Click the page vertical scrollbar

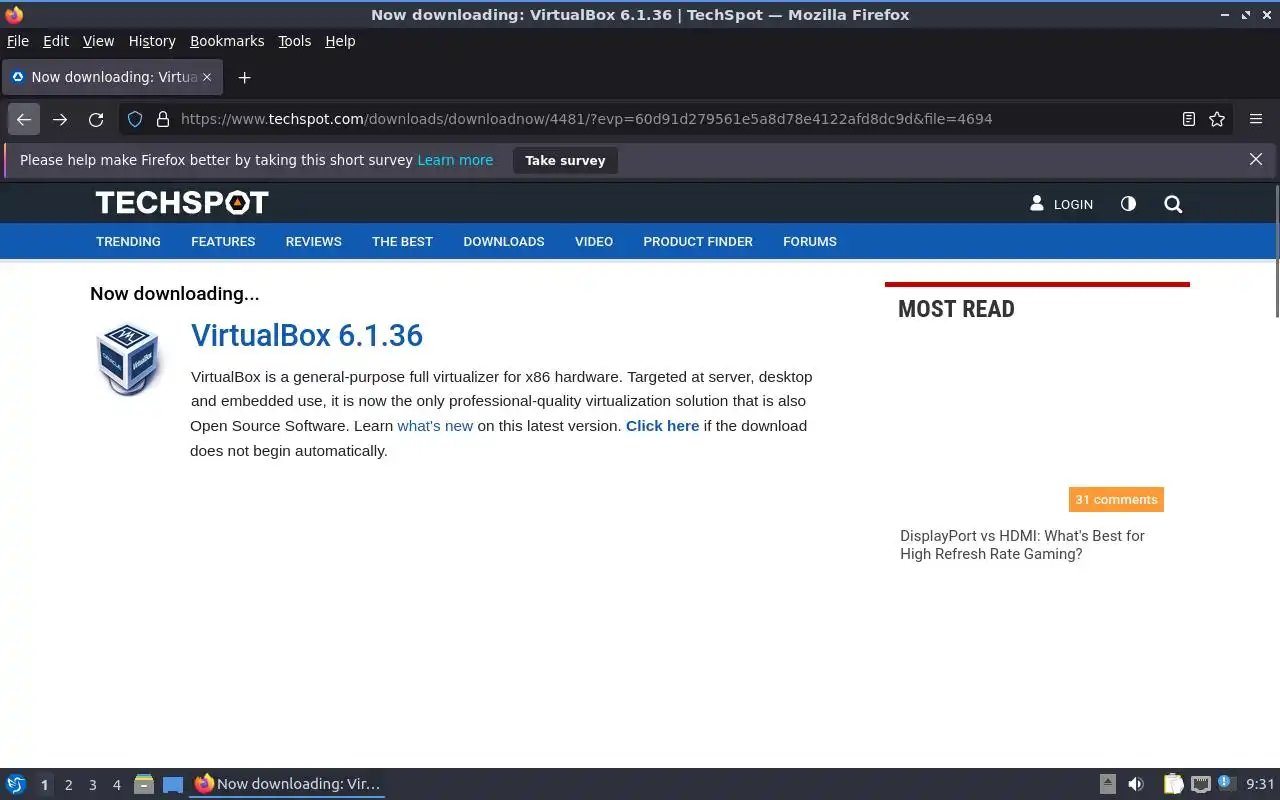click(x=1276, y=253)
